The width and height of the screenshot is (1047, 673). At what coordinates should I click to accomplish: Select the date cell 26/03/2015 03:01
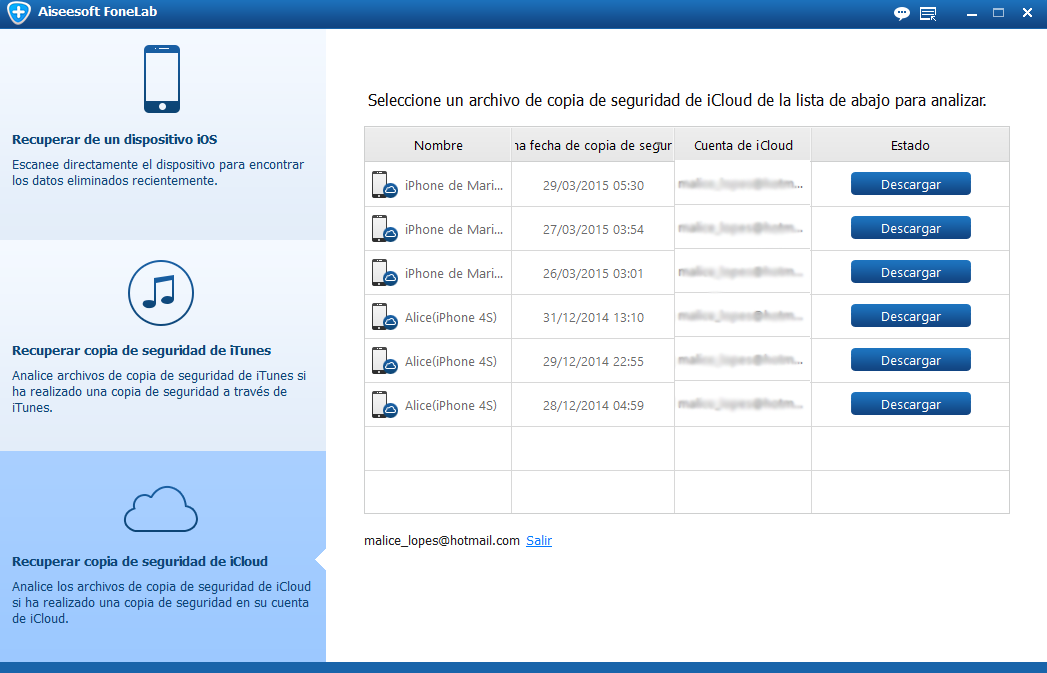coord(593,274)
